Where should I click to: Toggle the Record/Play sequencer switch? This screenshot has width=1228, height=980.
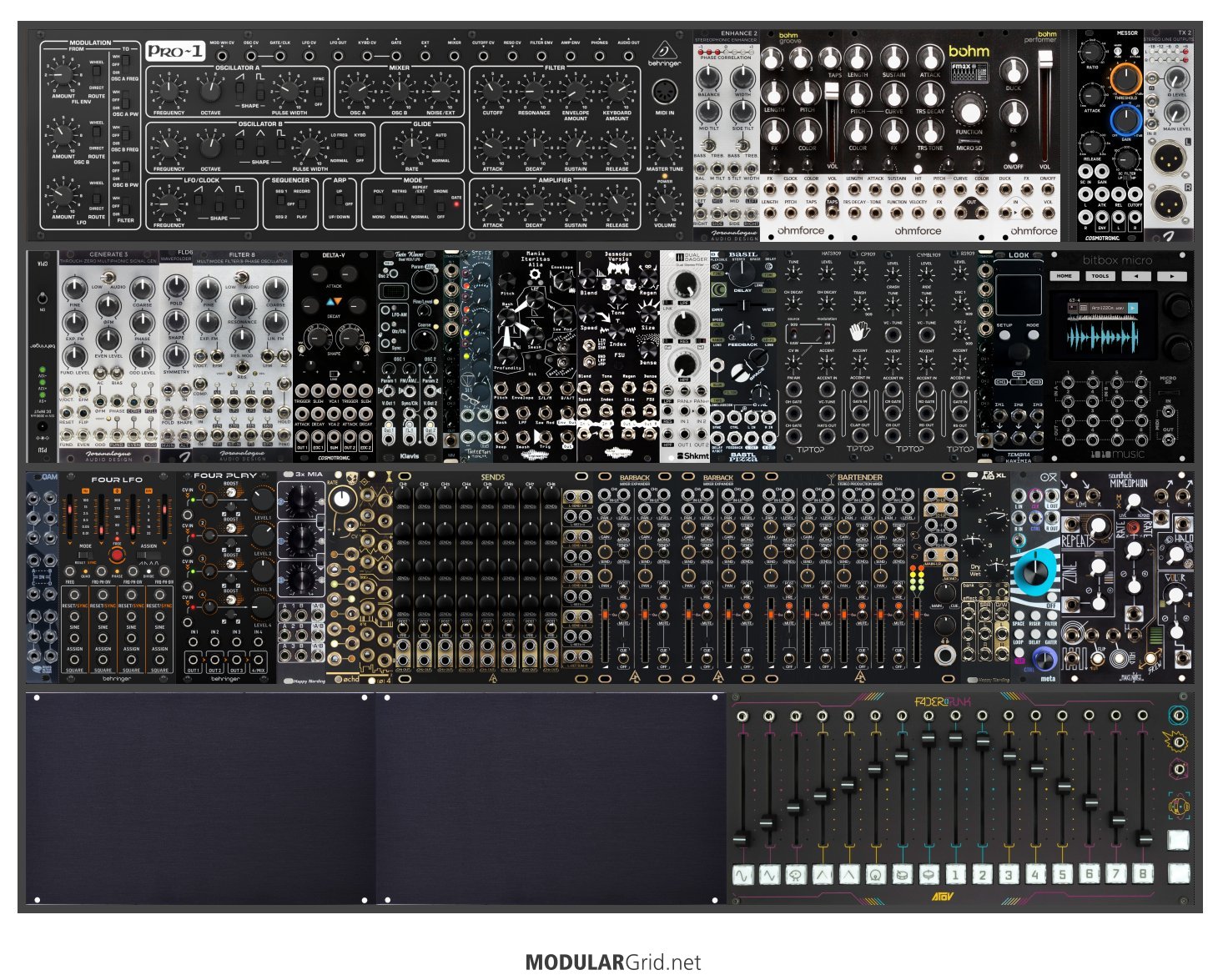(301, 203)
